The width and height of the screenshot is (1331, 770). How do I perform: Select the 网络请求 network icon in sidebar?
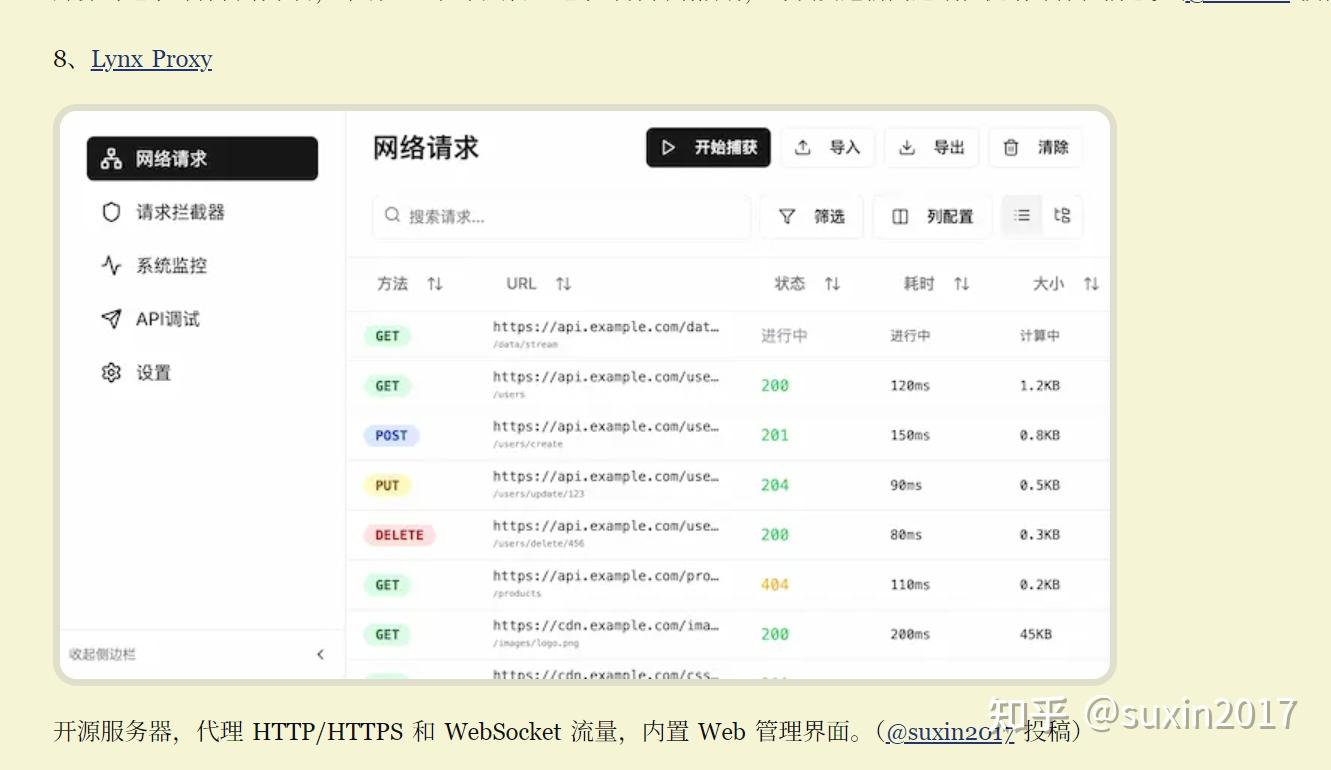click(x=110, y=158)
